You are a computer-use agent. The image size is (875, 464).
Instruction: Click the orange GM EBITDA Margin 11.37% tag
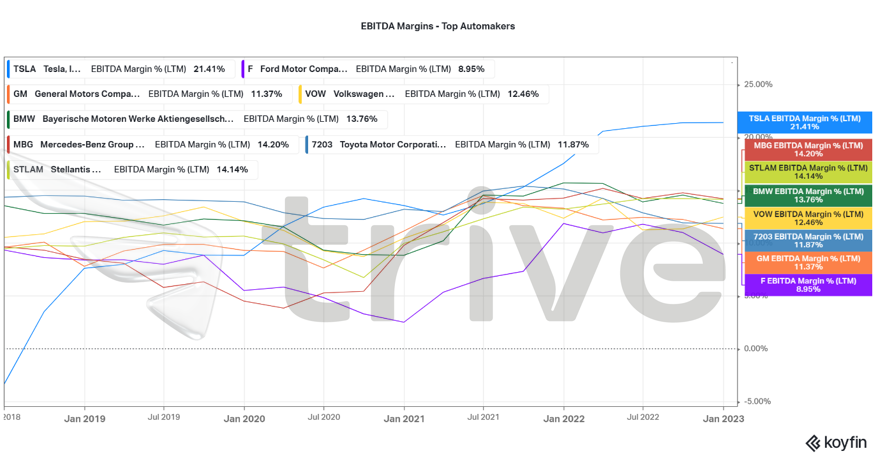[807, 262]
